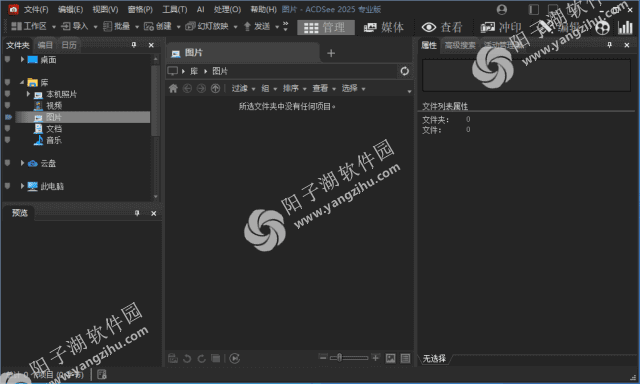The image size is (640, 384).
Task: Open the 365 film reel mode icon
Action: pyautogui.click(x=602, y=27)
